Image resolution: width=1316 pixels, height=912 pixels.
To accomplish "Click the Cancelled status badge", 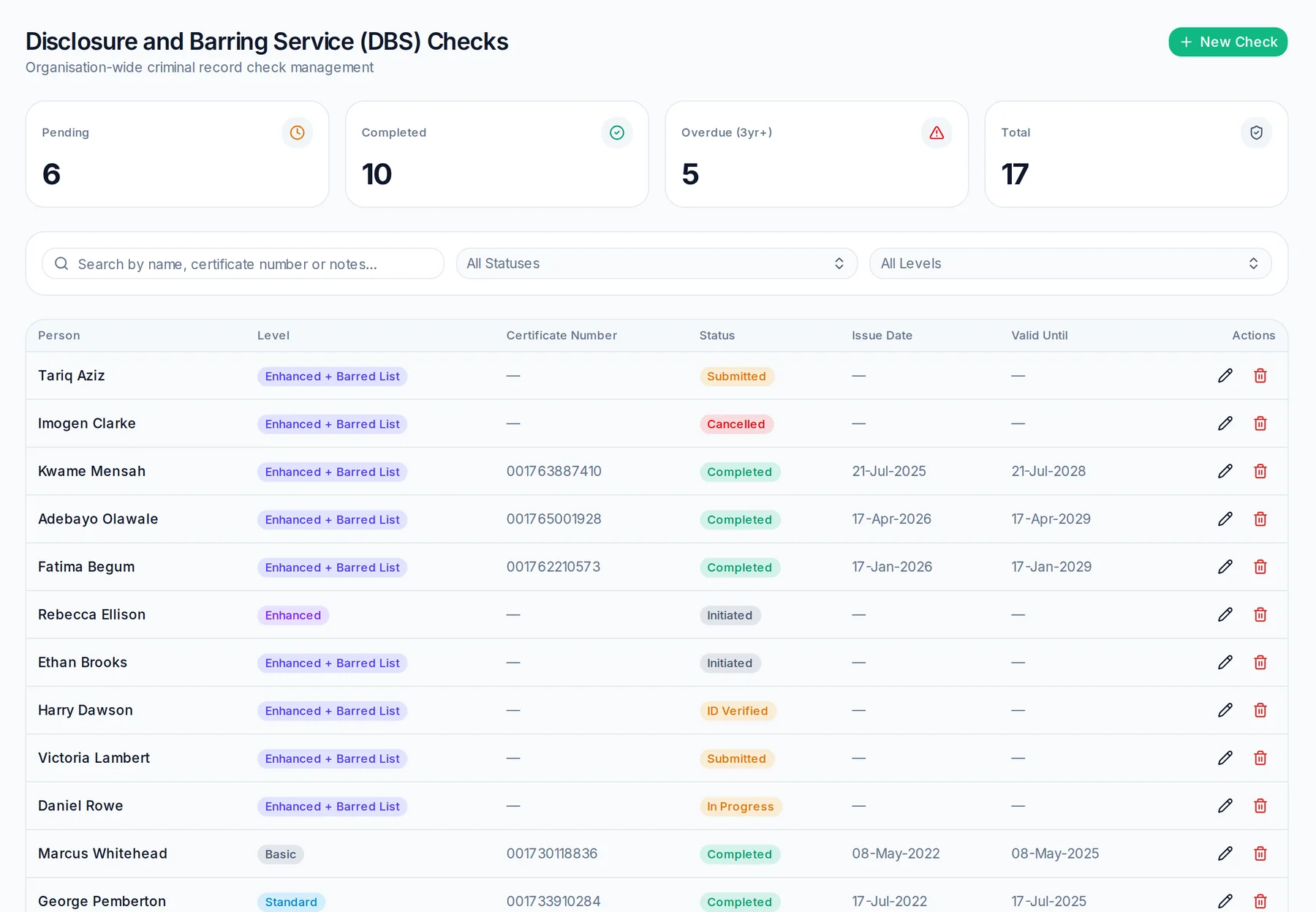I will point(736,424).
